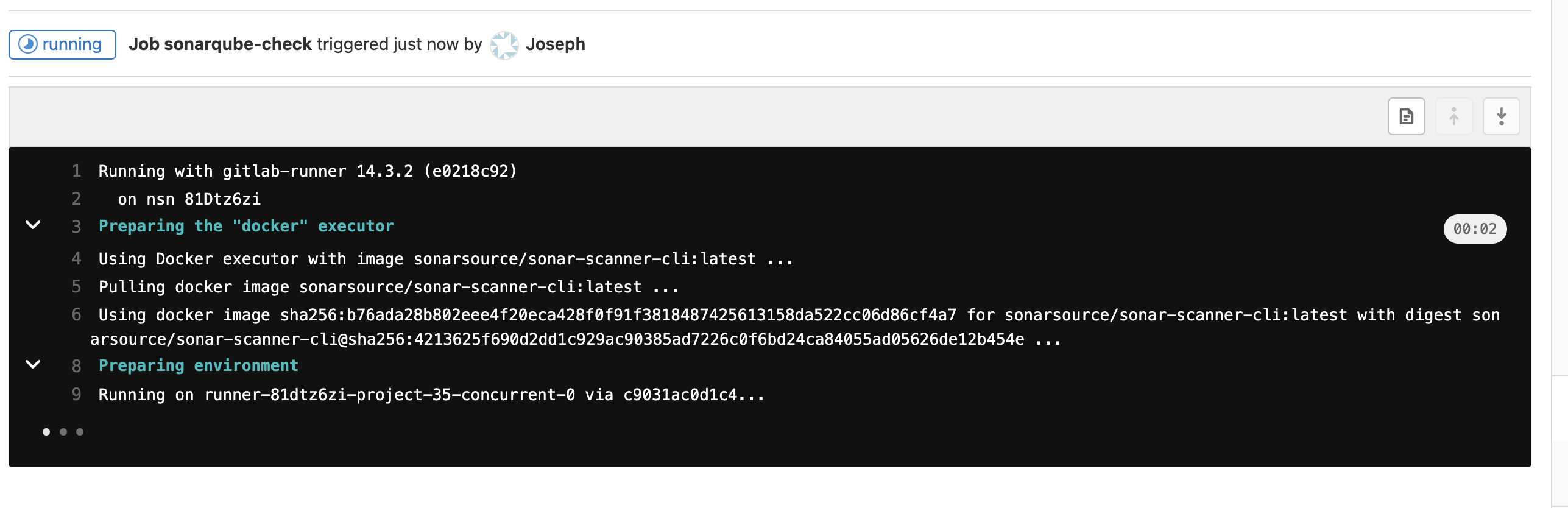Image resolution: width=1568 pixels, height=508 pixels.
Task: Click Joseph's user avatar
Action: [504, 45]
